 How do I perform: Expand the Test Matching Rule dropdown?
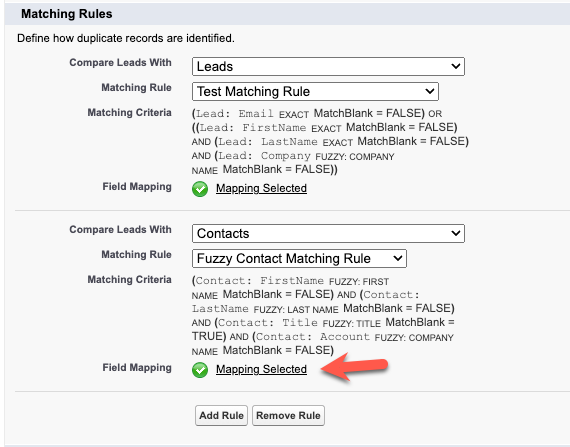click(315, 91)
